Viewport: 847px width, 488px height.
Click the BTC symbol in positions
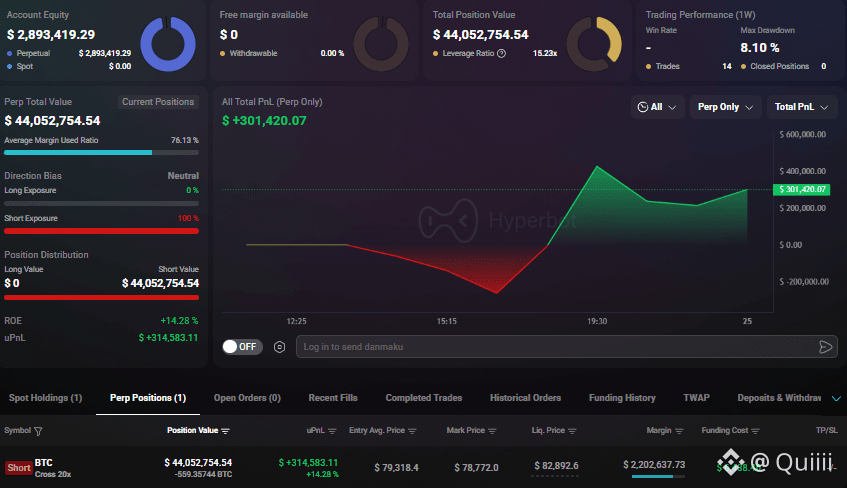44,463
